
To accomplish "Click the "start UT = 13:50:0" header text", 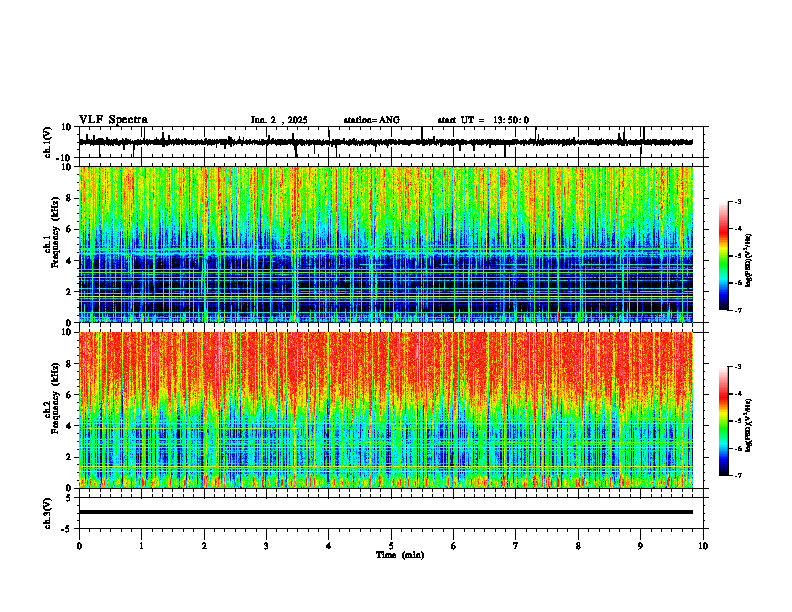I will click(x=483, y=120).
